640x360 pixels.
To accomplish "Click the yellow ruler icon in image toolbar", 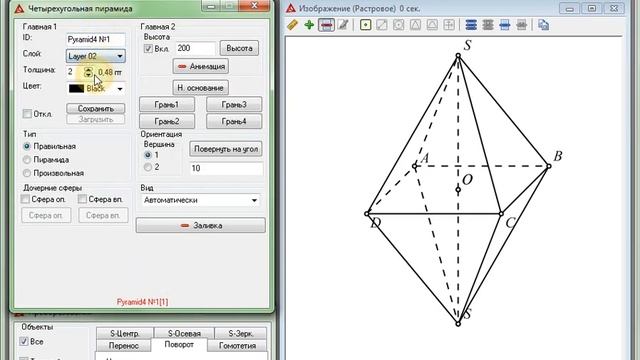I will (292, 25).
